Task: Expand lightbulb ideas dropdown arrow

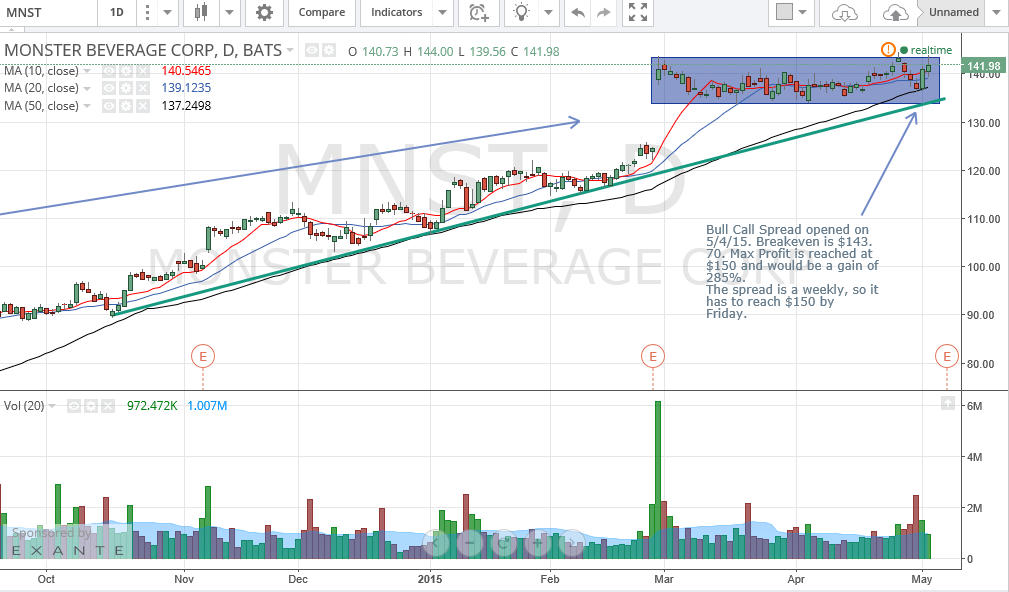Action: (x=548, y=12)
